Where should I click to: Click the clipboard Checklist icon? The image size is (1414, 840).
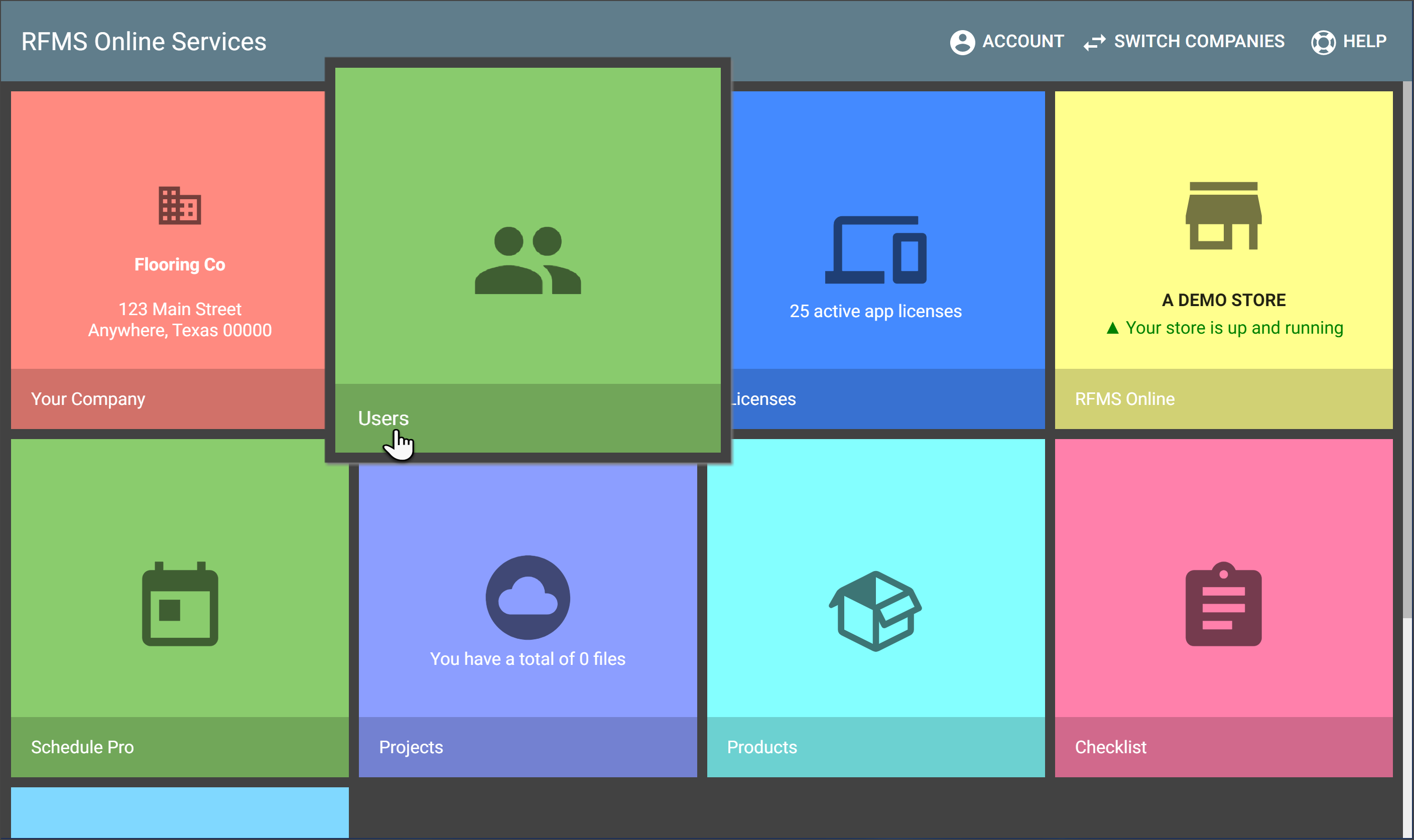point(1223,603)
